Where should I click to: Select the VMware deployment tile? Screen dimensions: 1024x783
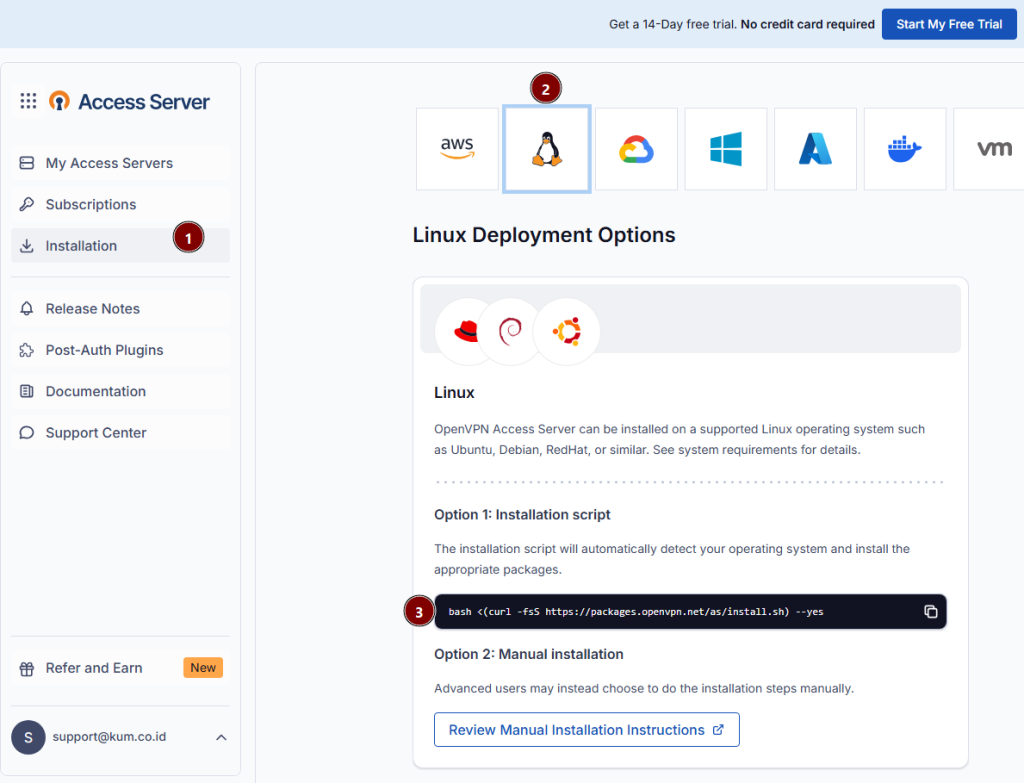[x=991, y=149]
